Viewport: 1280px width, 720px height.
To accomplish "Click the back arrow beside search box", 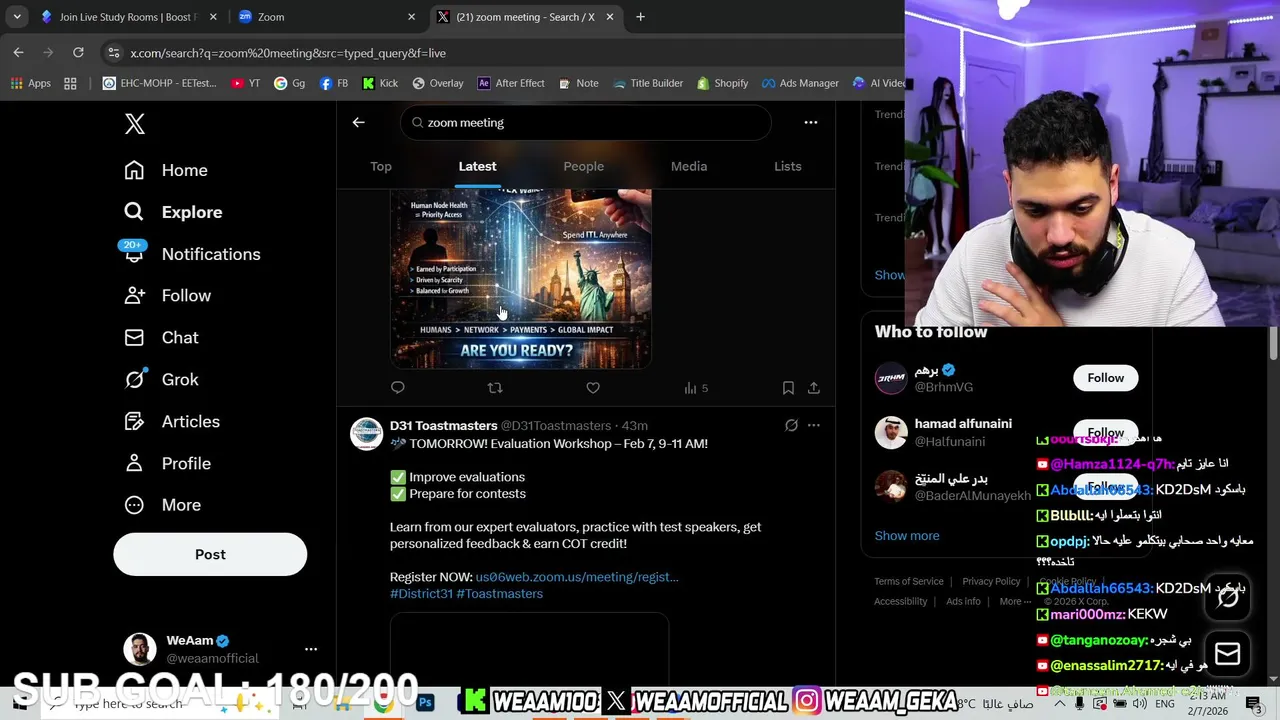I will click(358, 122).
